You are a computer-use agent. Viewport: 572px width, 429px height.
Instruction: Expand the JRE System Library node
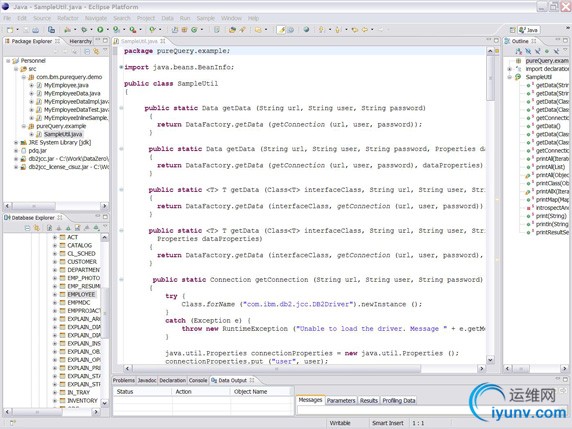[16, 142]
